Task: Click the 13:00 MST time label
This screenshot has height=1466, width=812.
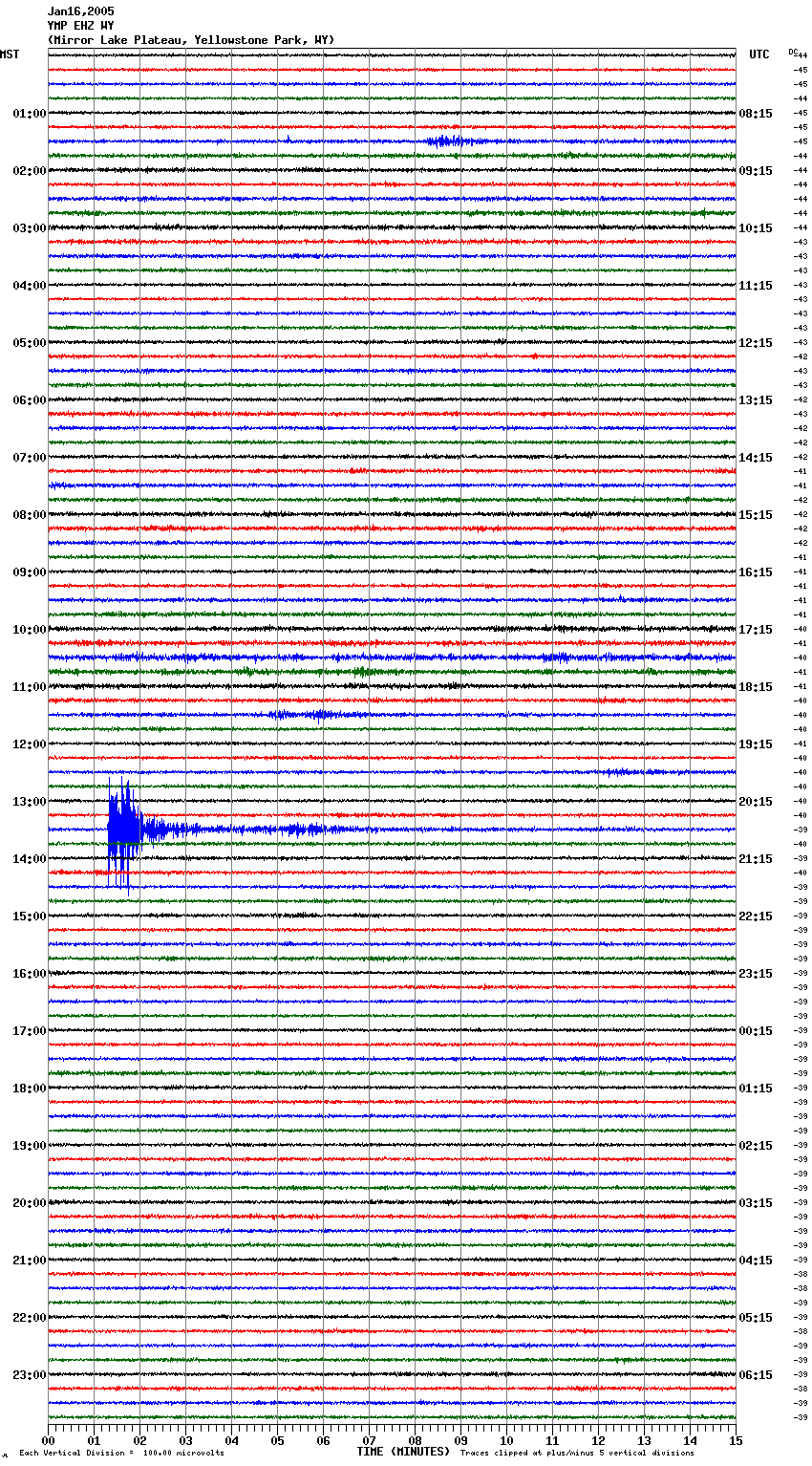Action: click(x=30, y=802)
